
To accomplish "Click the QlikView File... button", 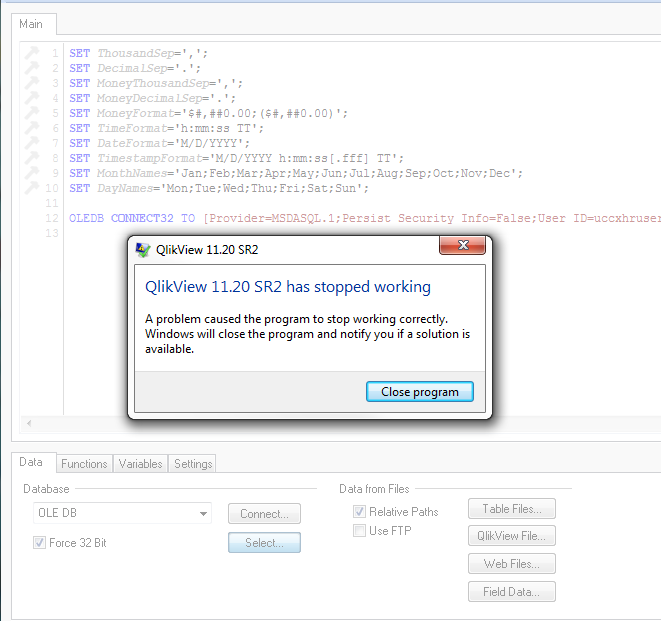I will (512, 535).
